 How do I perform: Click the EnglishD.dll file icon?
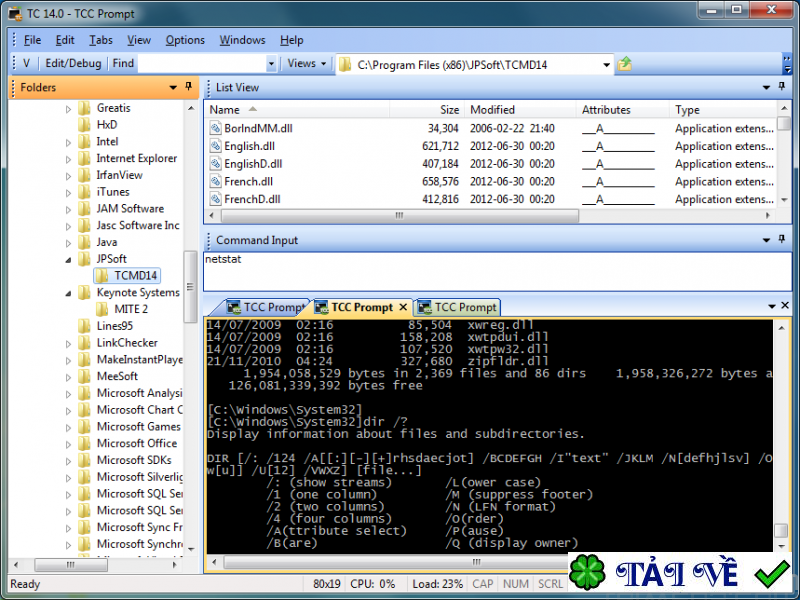point(216,164)
